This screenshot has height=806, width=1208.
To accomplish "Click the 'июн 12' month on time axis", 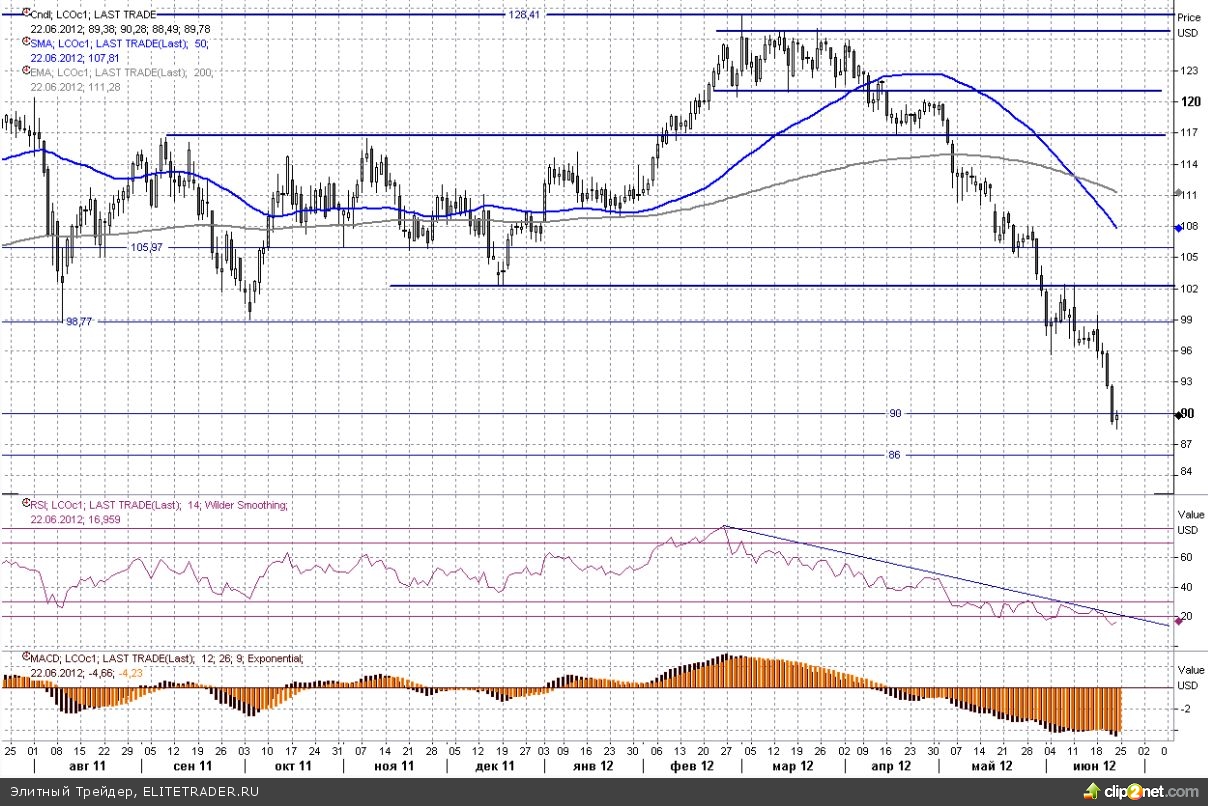I will tap(1096, 765).
